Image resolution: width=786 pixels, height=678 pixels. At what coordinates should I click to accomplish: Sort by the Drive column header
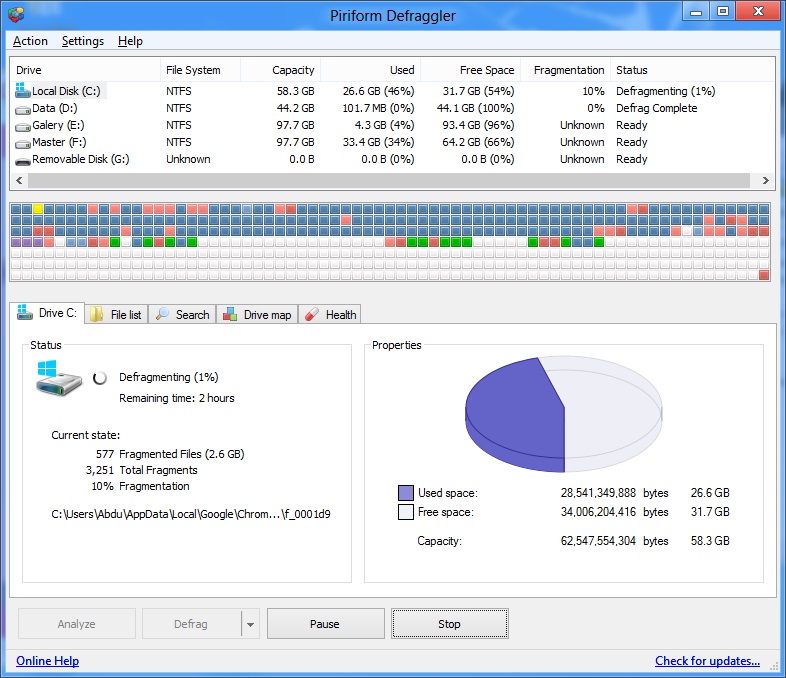coord(85,70)
